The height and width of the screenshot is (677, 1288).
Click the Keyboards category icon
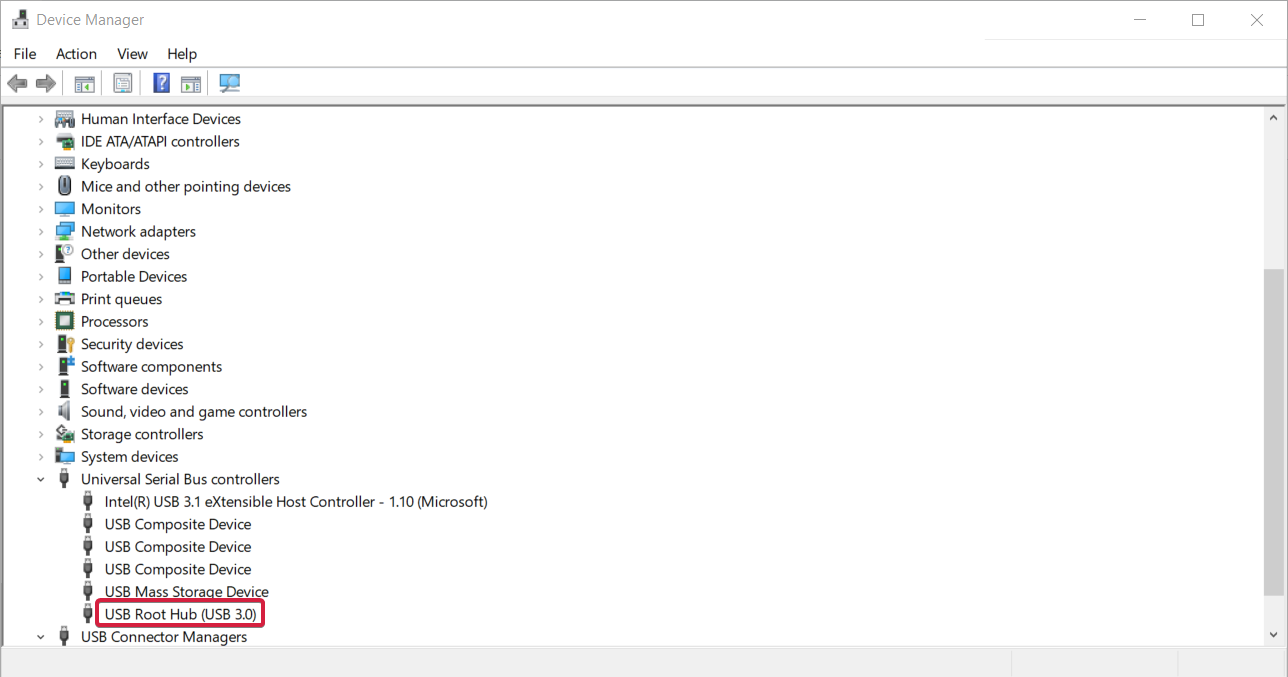click(65, 164)
